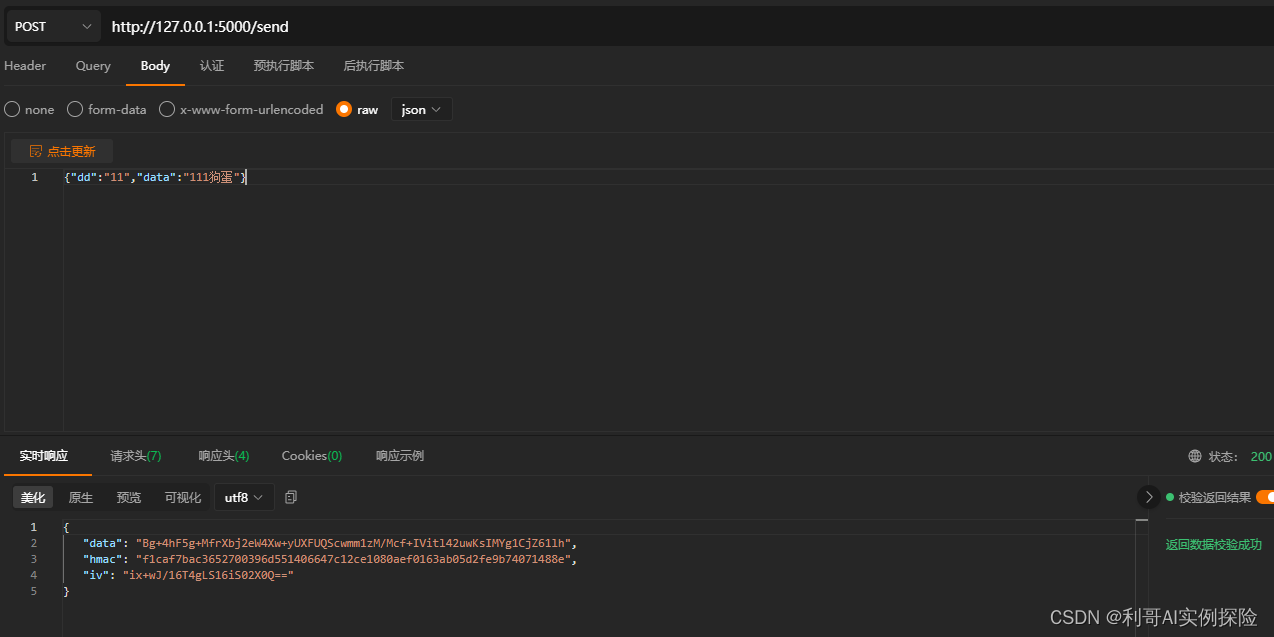Toggle the 校验返回结果 switch

tap(1265, 497)
